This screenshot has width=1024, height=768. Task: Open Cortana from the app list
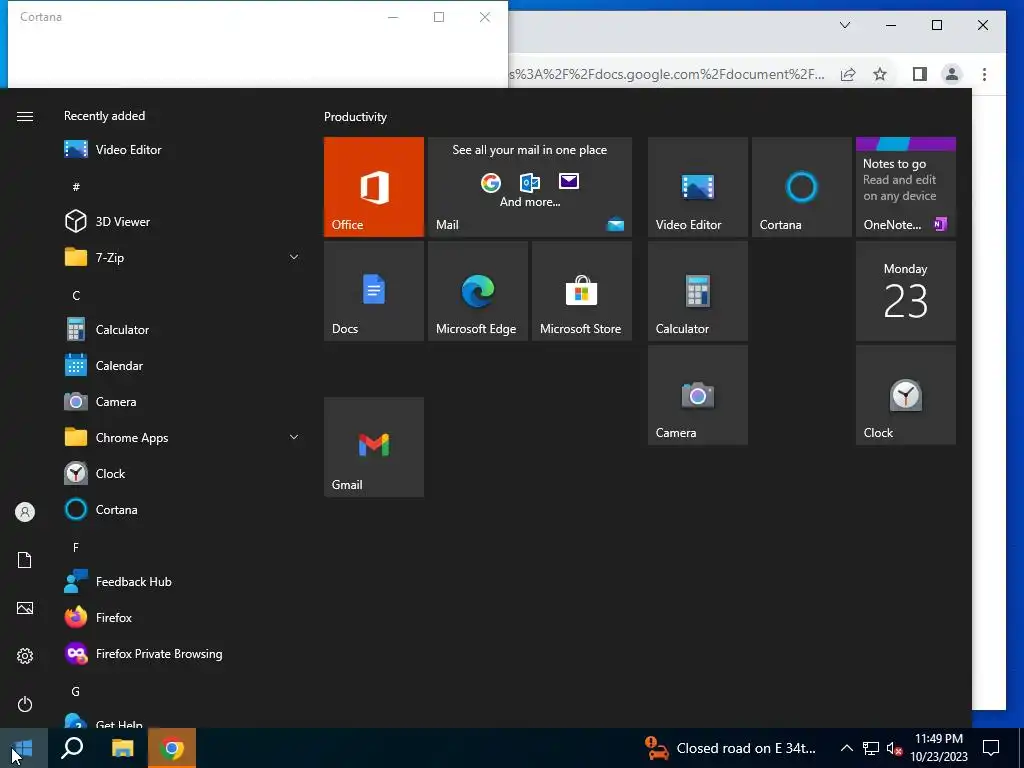[x=183, y=509]
